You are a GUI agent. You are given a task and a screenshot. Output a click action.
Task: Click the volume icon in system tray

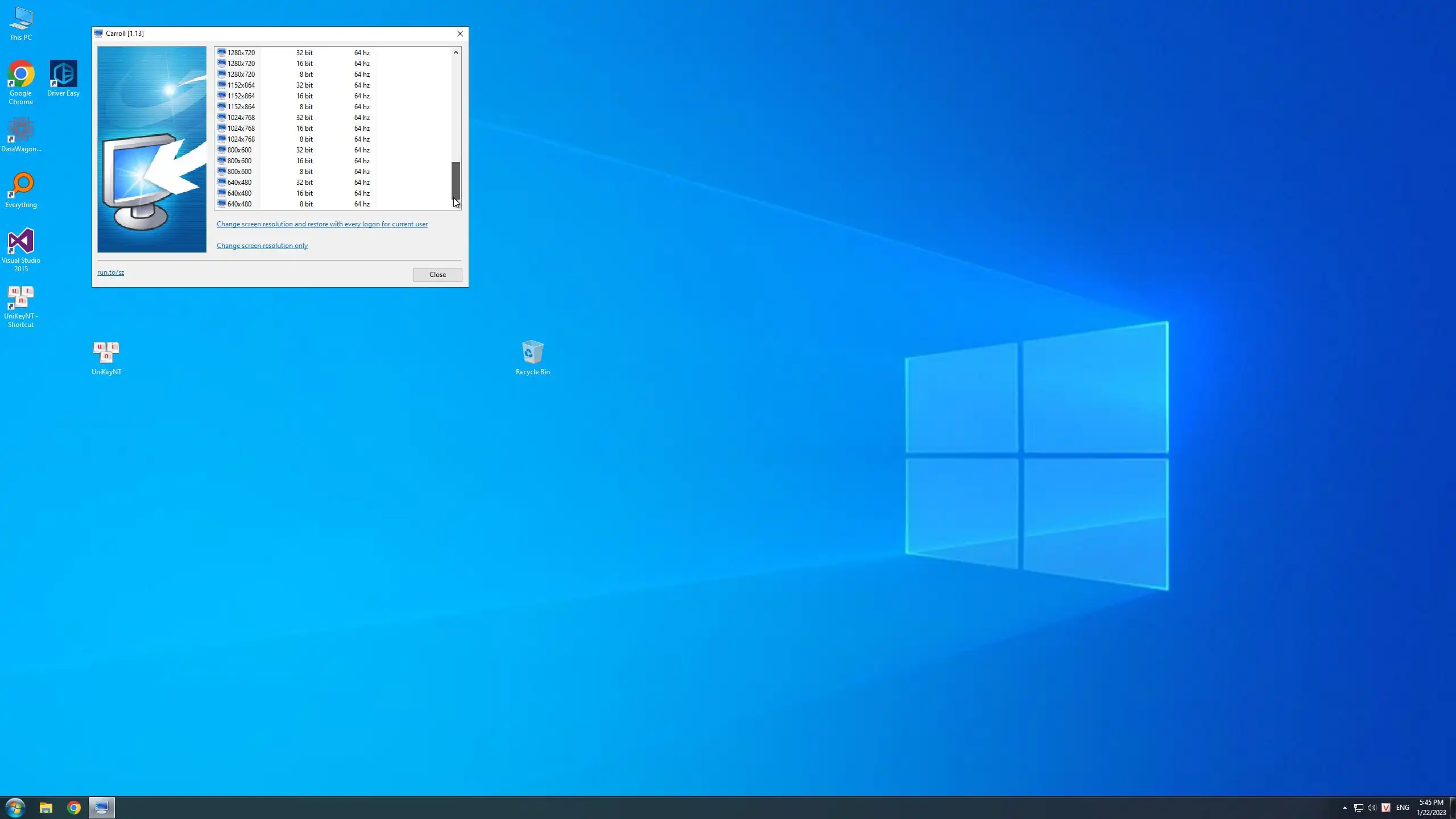[x=1372, y=808]
